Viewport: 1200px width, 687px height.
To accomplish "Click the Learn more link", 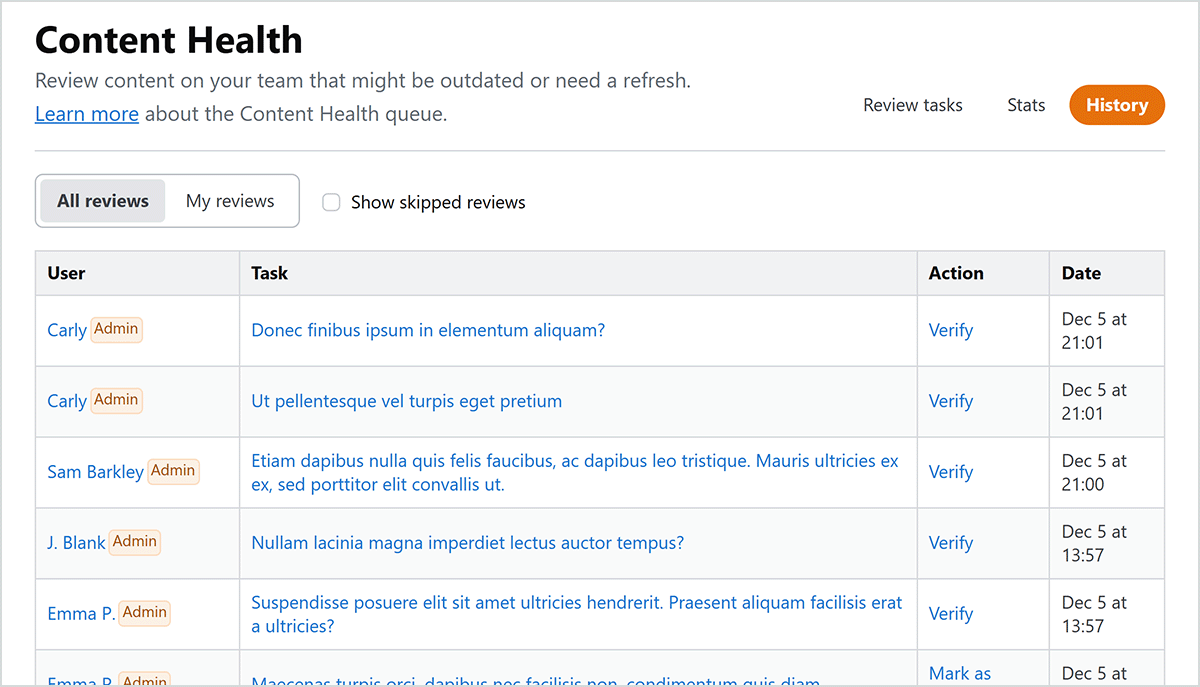I will click(87, 114).
